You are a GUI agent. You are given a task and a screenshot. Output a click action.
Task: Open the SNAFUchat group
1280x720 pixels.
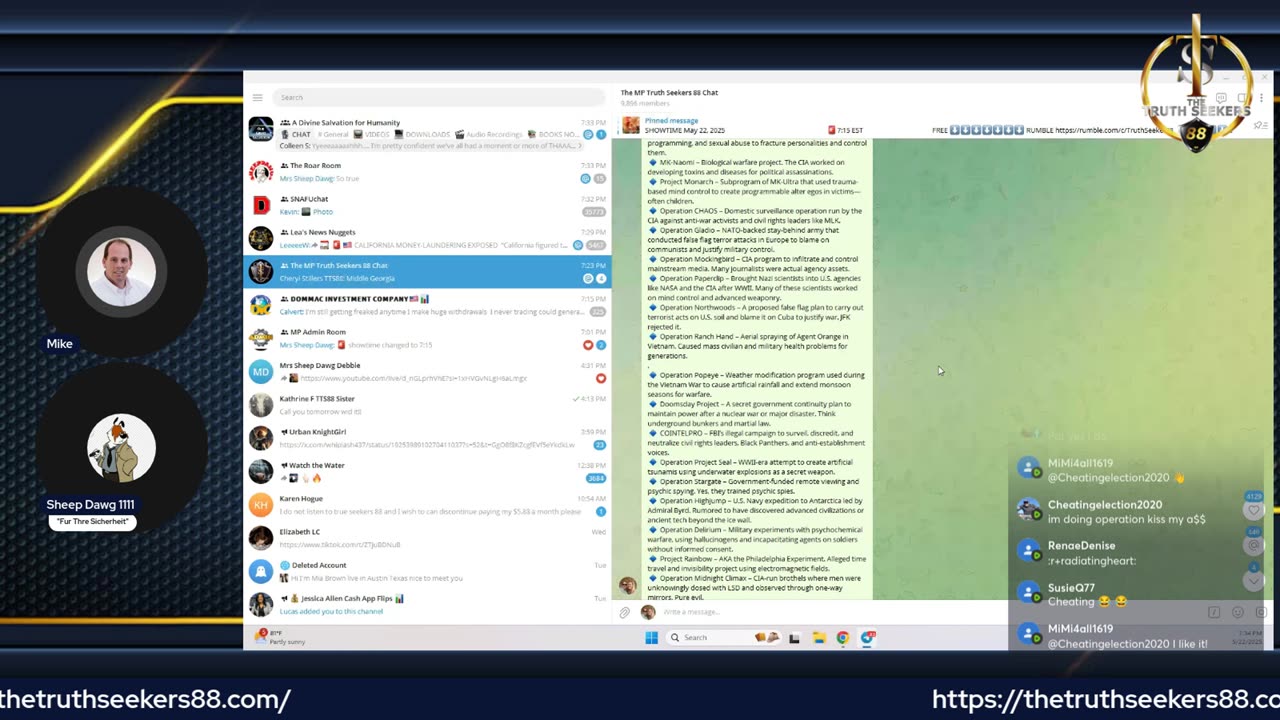point(428,205)
